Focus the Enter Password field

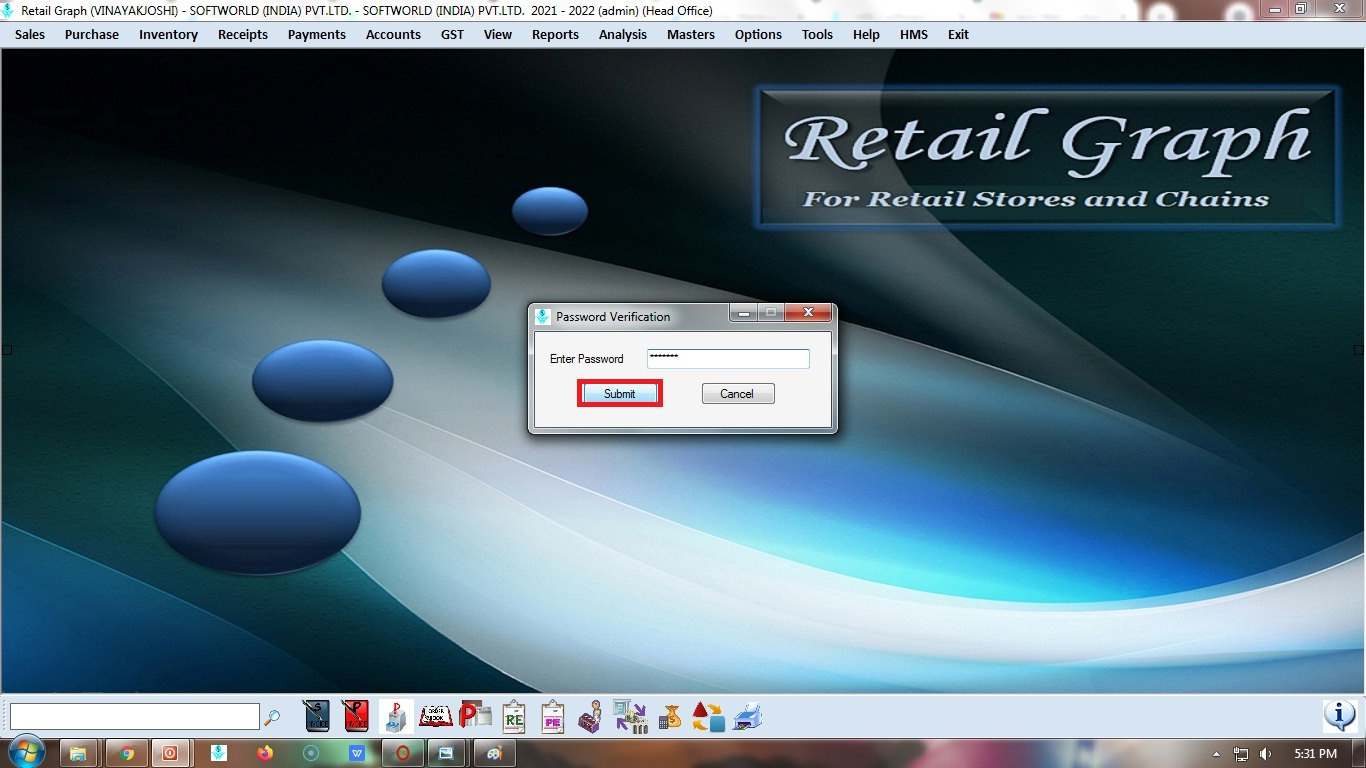(728, 359)
